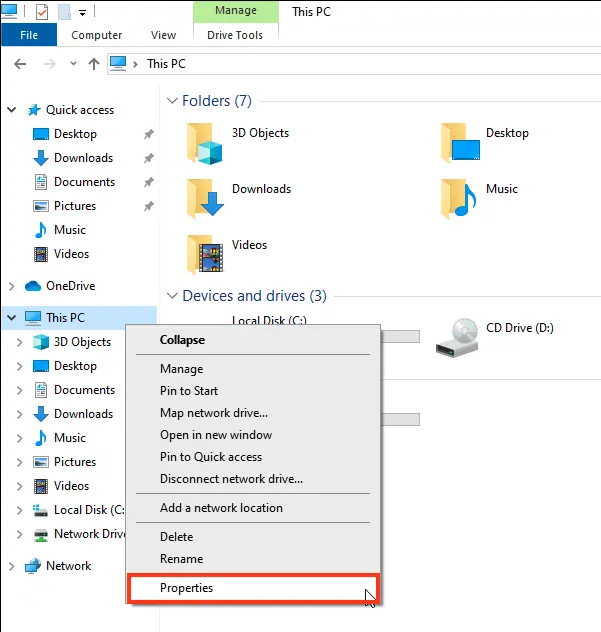
Task: Collapse the Folders (7) group
Action: coord(172,101)
